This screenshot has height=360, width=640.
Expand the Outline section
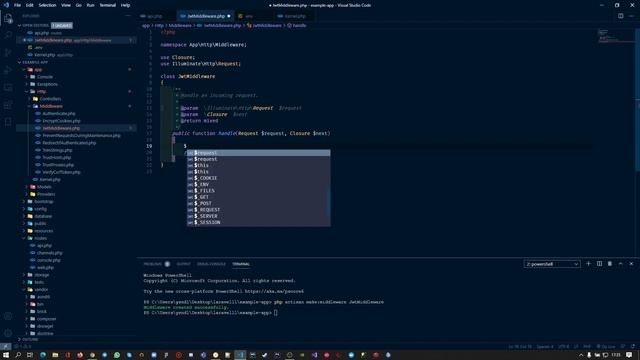coord(31,339)
